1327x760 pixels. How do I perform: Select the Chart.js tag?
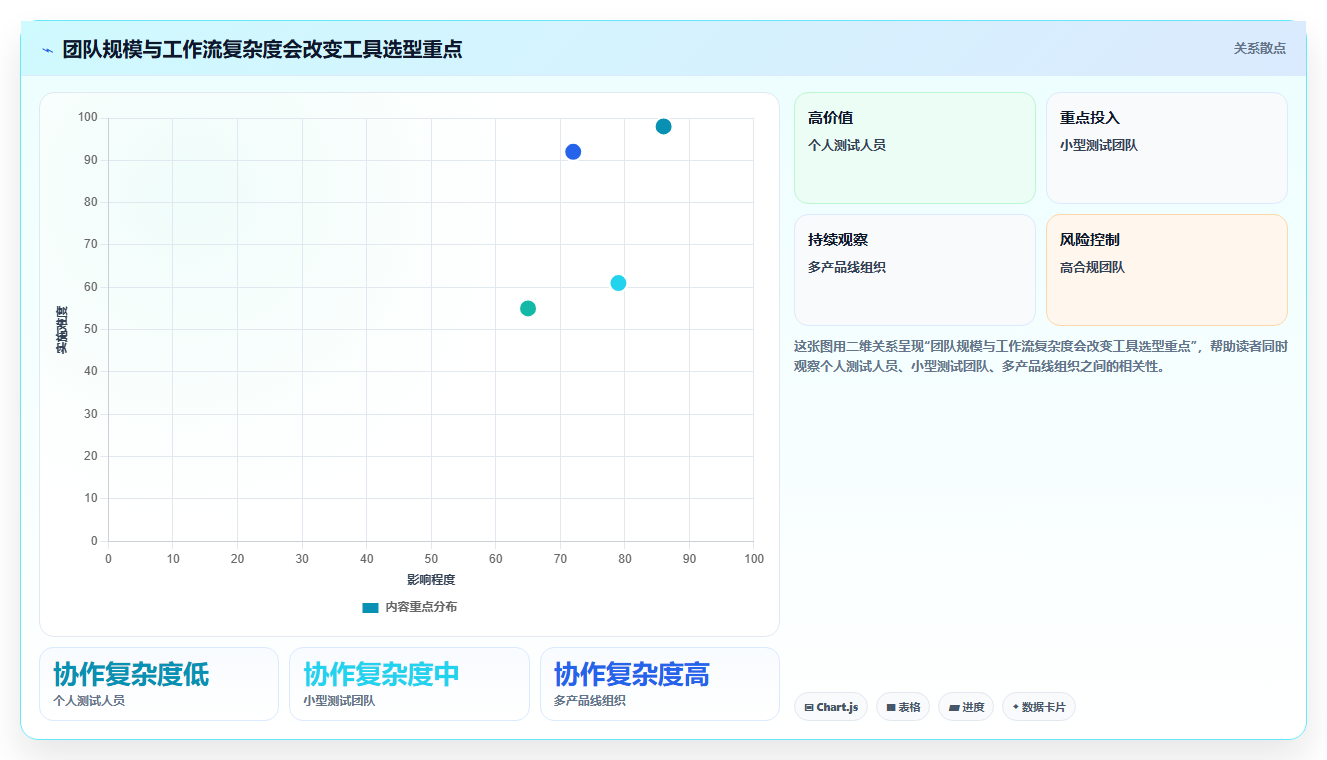(831, 707)
